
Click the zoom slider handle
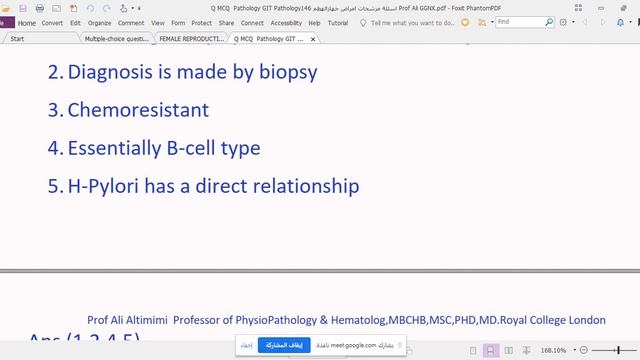pyautogui.click(x=618, y=350)
